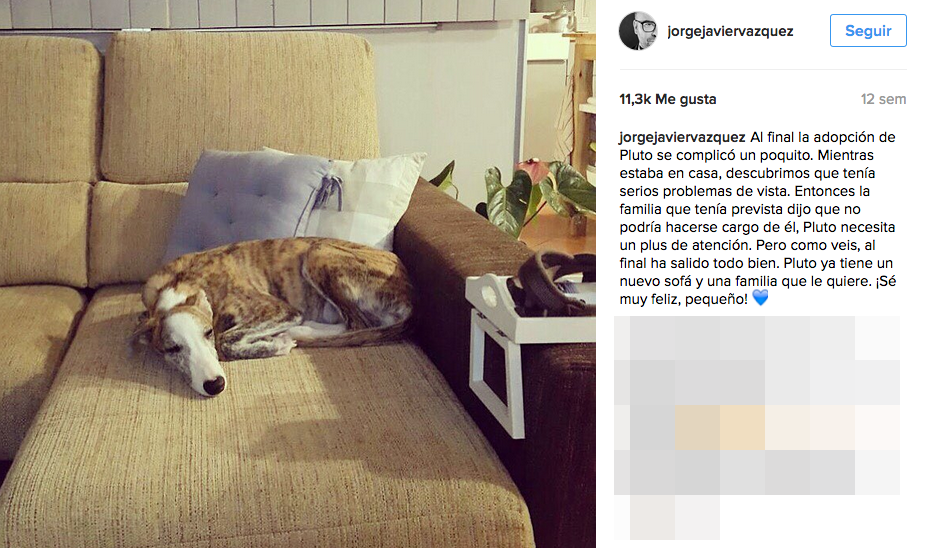Screen dimensions: 930x548
Task: Click the dog's black nose
Action: tap(214, 385)
